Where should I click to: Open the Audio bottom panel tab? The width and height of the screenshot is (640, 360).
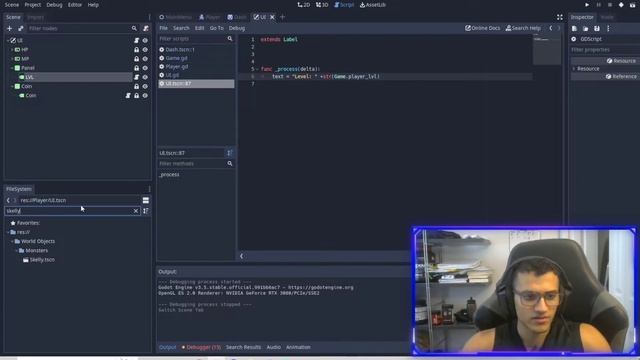[x=273, y=347]
